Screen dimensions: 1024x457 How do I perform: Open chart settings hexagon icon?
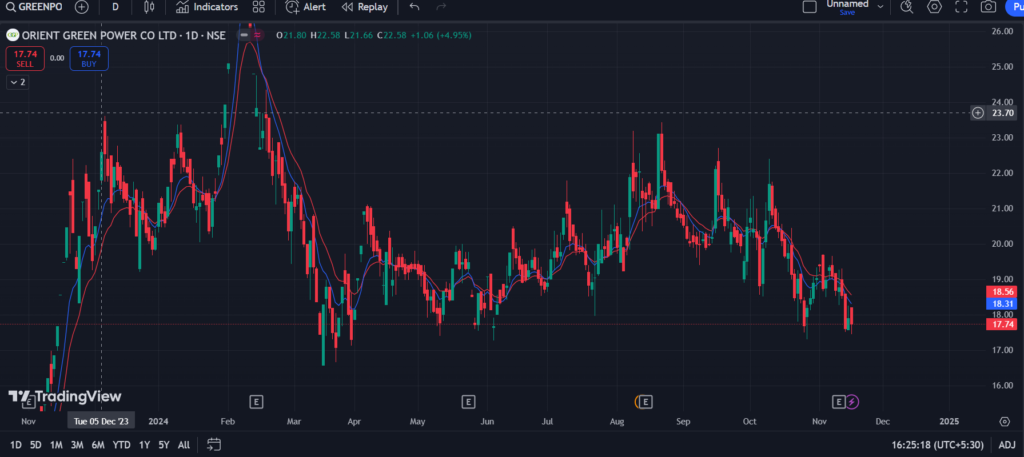coord(935,7)
